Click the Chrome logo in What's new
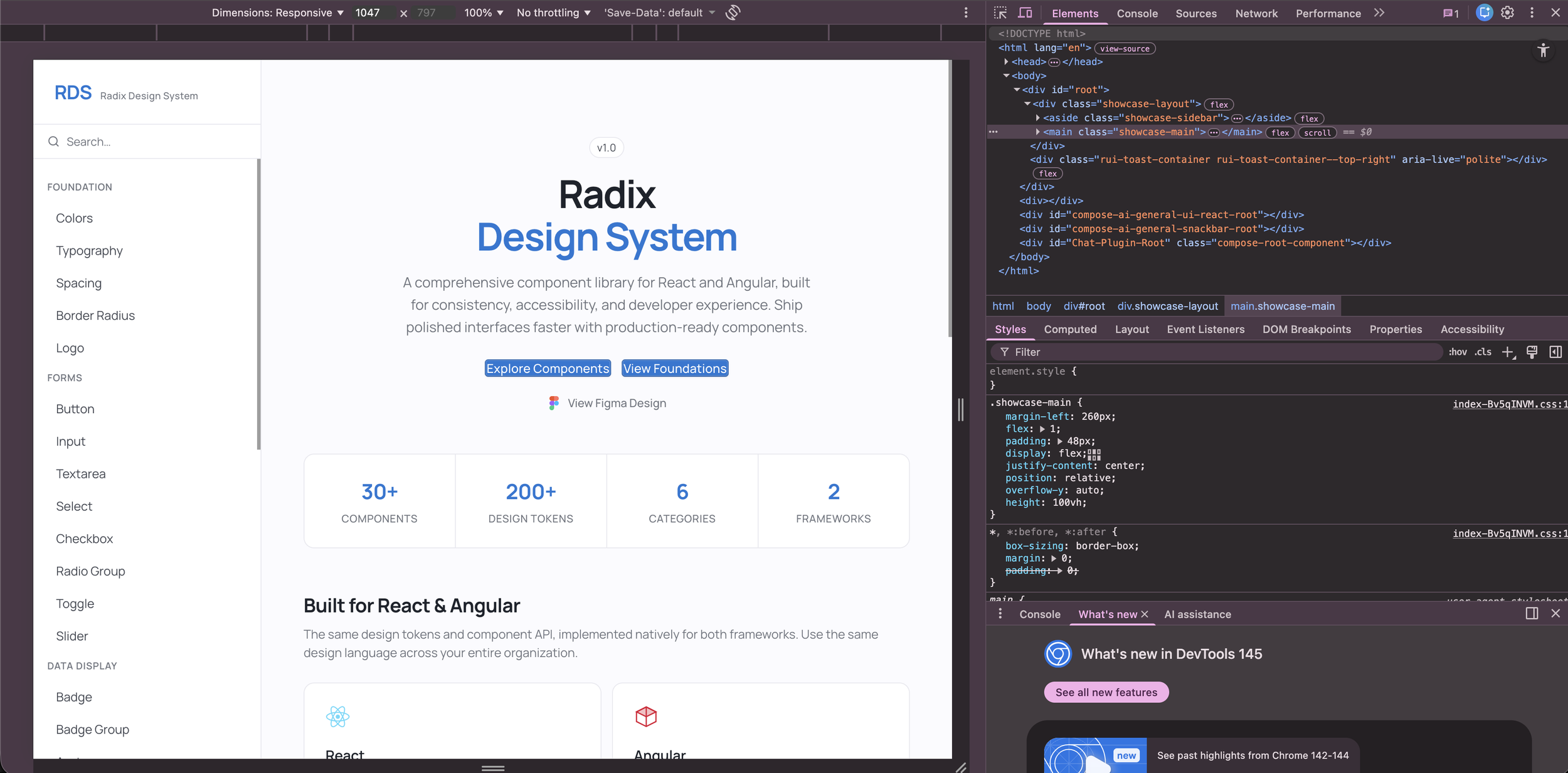The height and width of the screenshot is (773, 1568). 1058,654
